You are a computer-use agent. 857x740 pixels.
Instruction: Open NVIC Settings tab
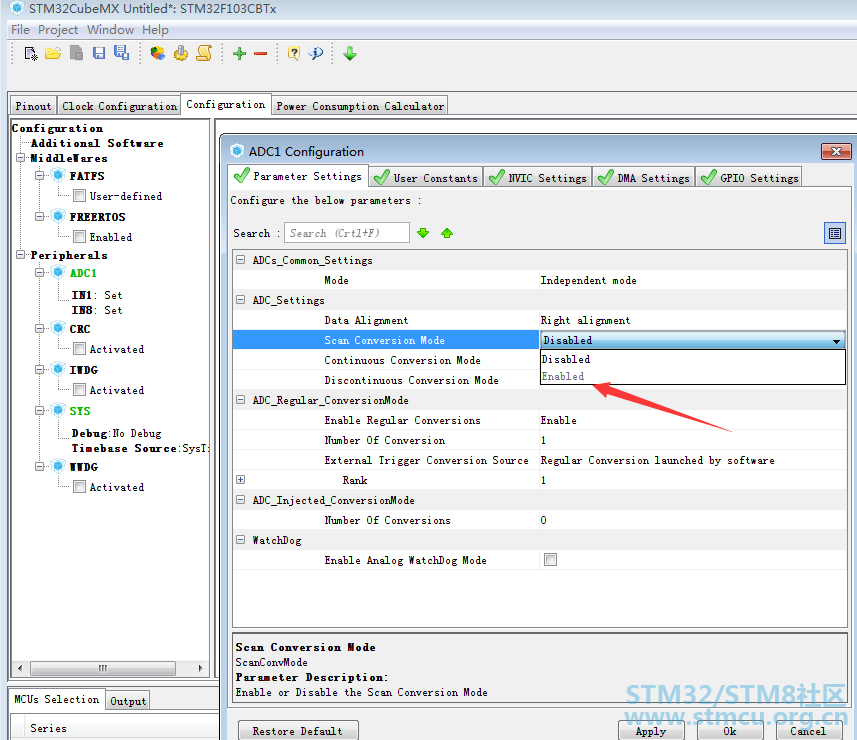click(537, 178)
